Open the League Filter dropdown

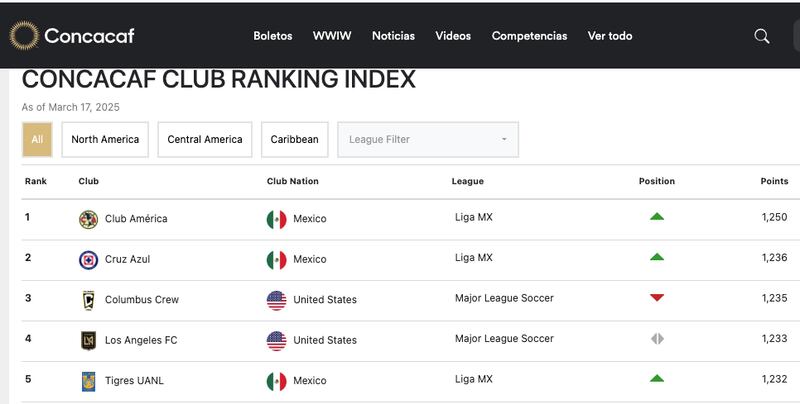tap(428, 140)
